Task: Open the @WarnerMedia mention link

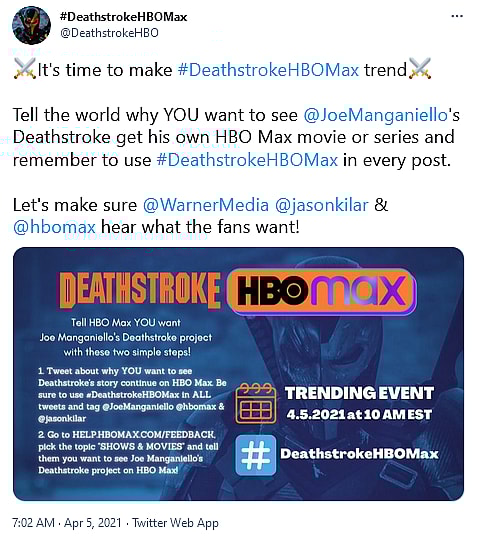Action: coord(206,205)
